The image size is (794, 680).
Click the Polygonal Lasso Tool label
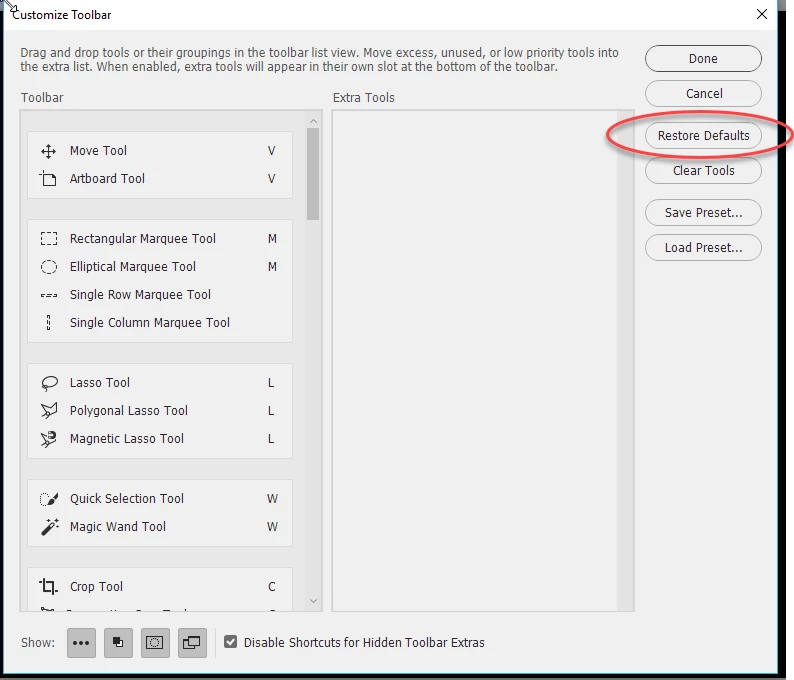(129, 411)
